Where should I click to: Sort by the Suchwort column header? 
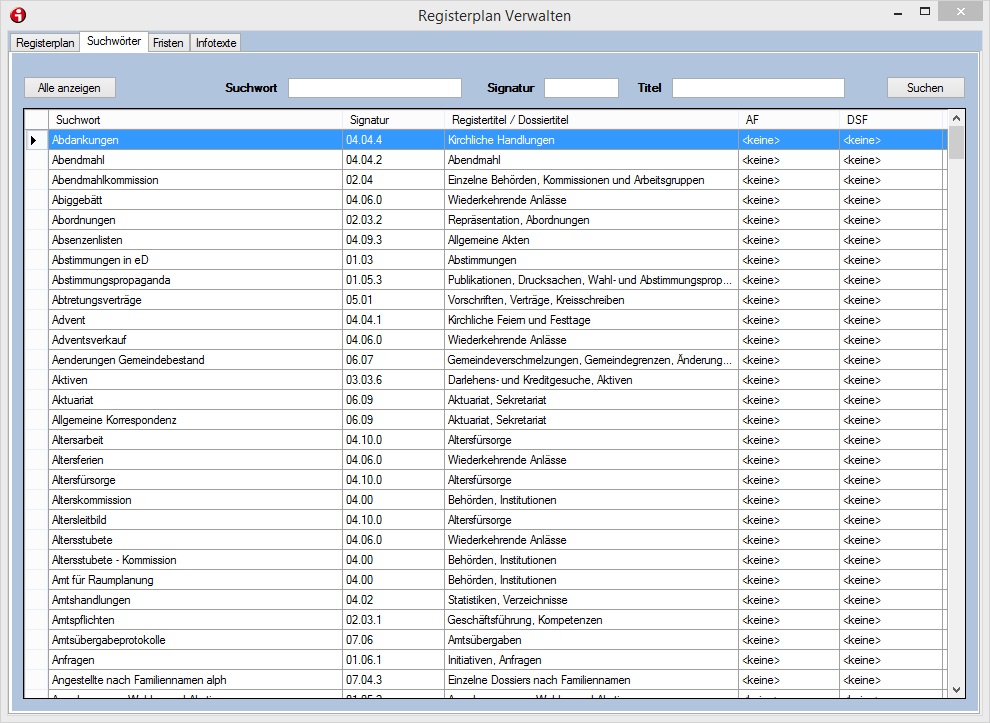pos(195,120)
